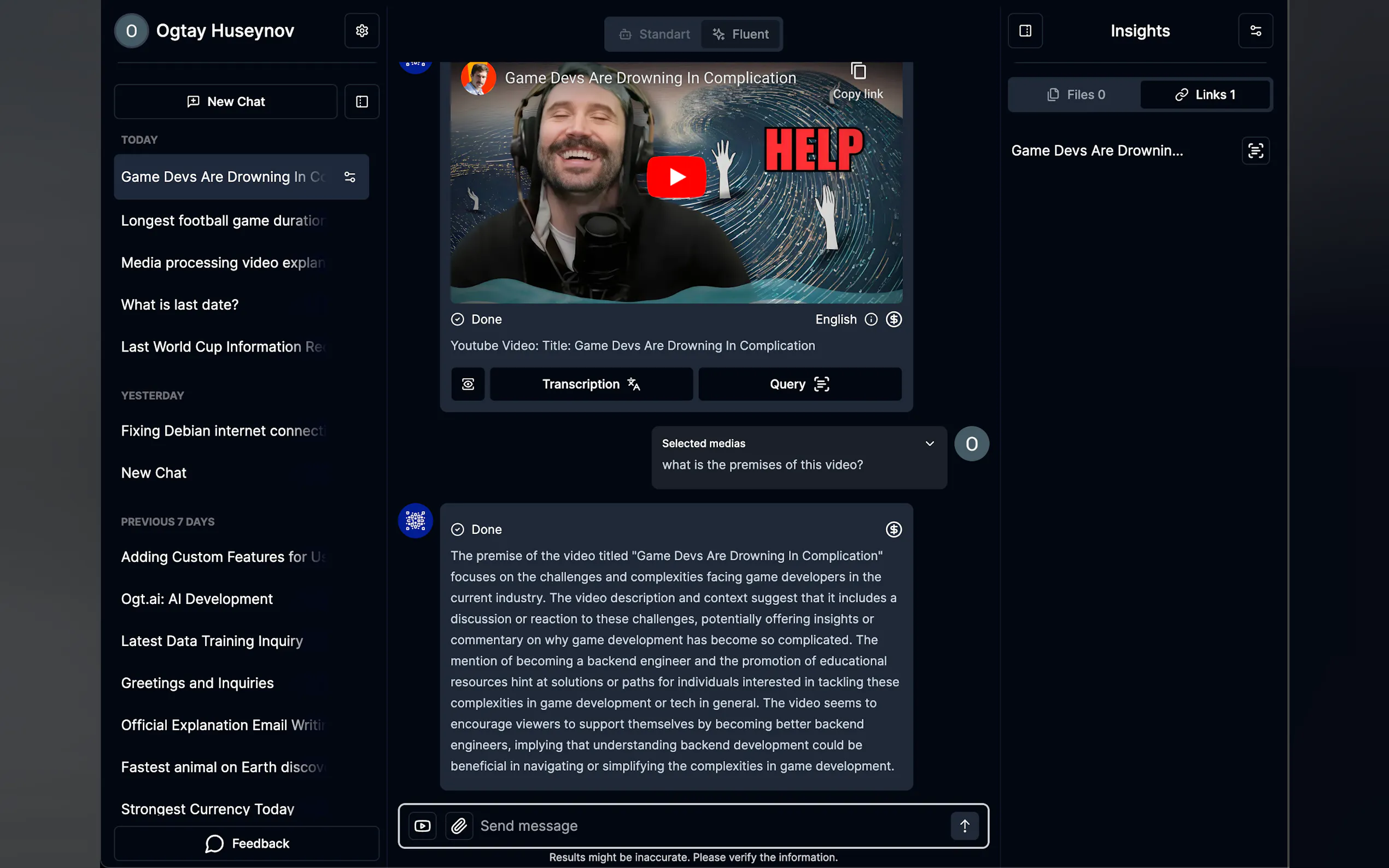Click the snapshot icon beside Transcription
The width and height of the screenshot is (1389, 868).
coord(468,384)
